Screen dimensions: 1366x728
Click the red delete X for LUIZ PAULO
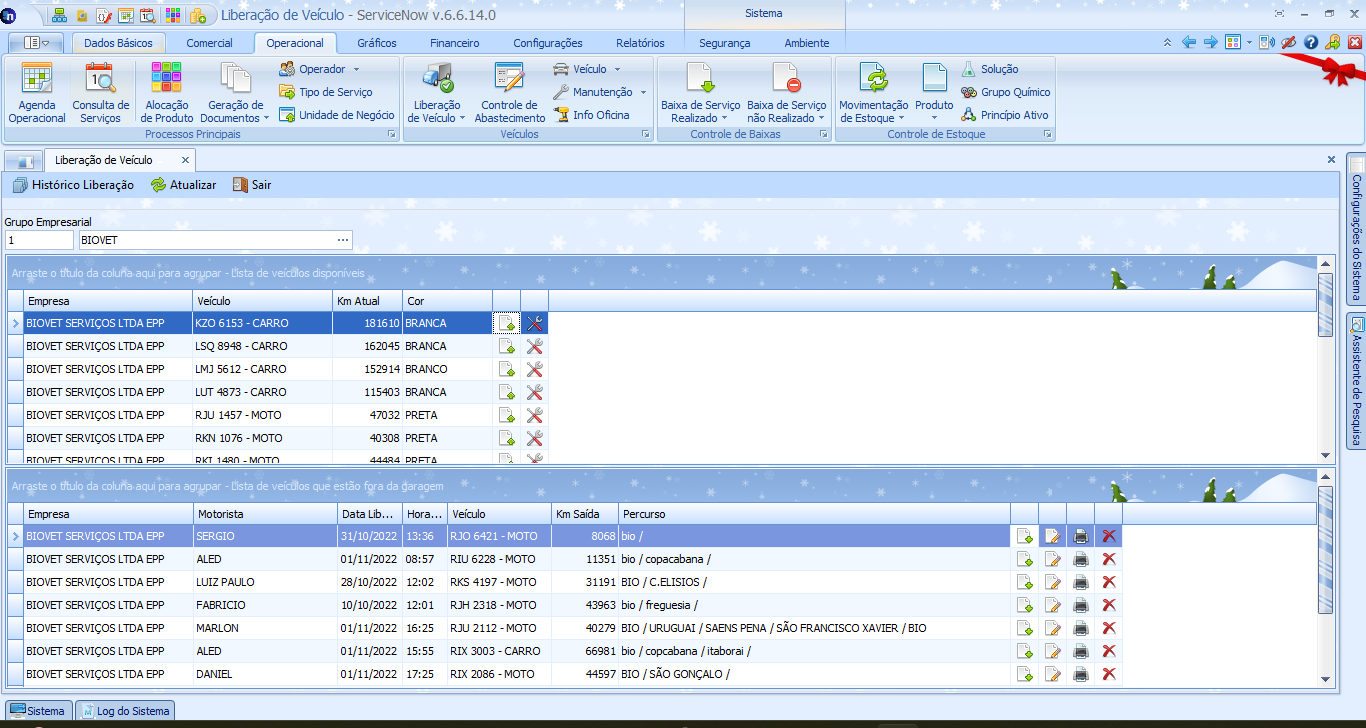(x=1108, y=582)
